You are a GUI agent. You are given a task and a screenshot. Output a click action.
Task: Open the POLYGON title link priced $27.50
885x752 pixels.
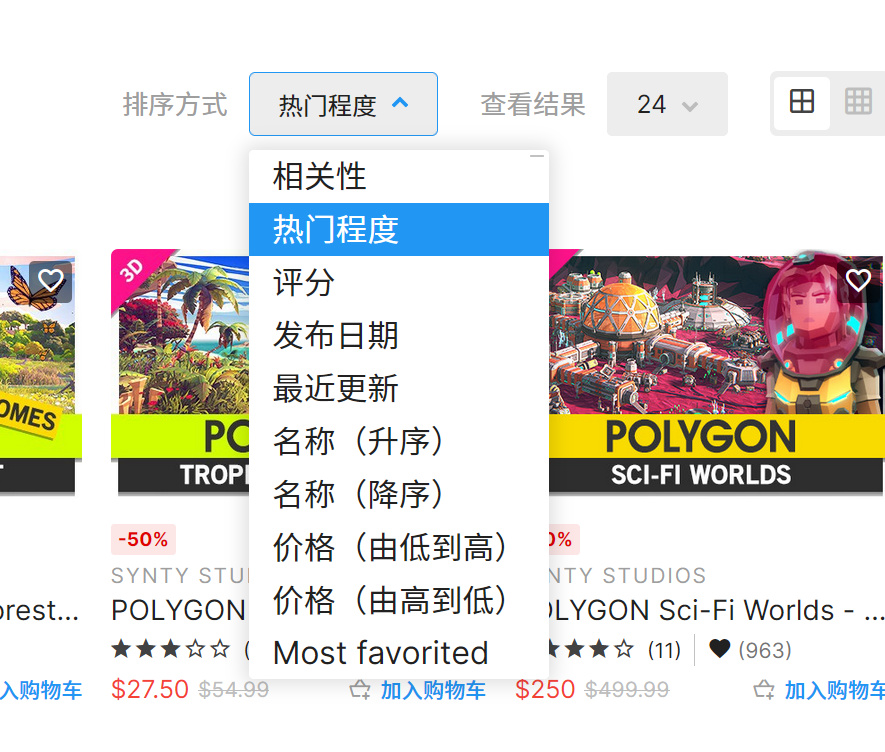pyautogui.click(x=179, y=610)
